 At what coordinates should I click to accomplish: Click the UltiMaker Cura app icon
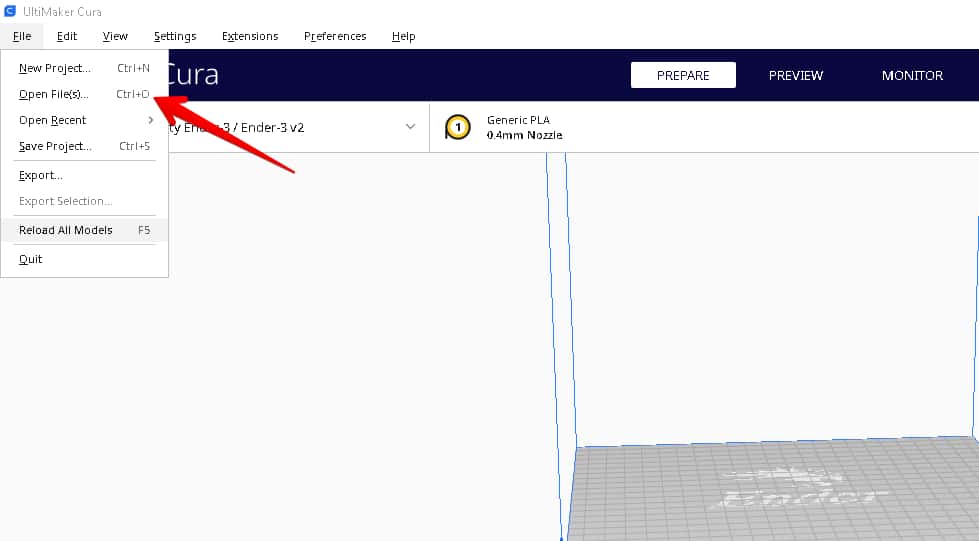point(10,11)
